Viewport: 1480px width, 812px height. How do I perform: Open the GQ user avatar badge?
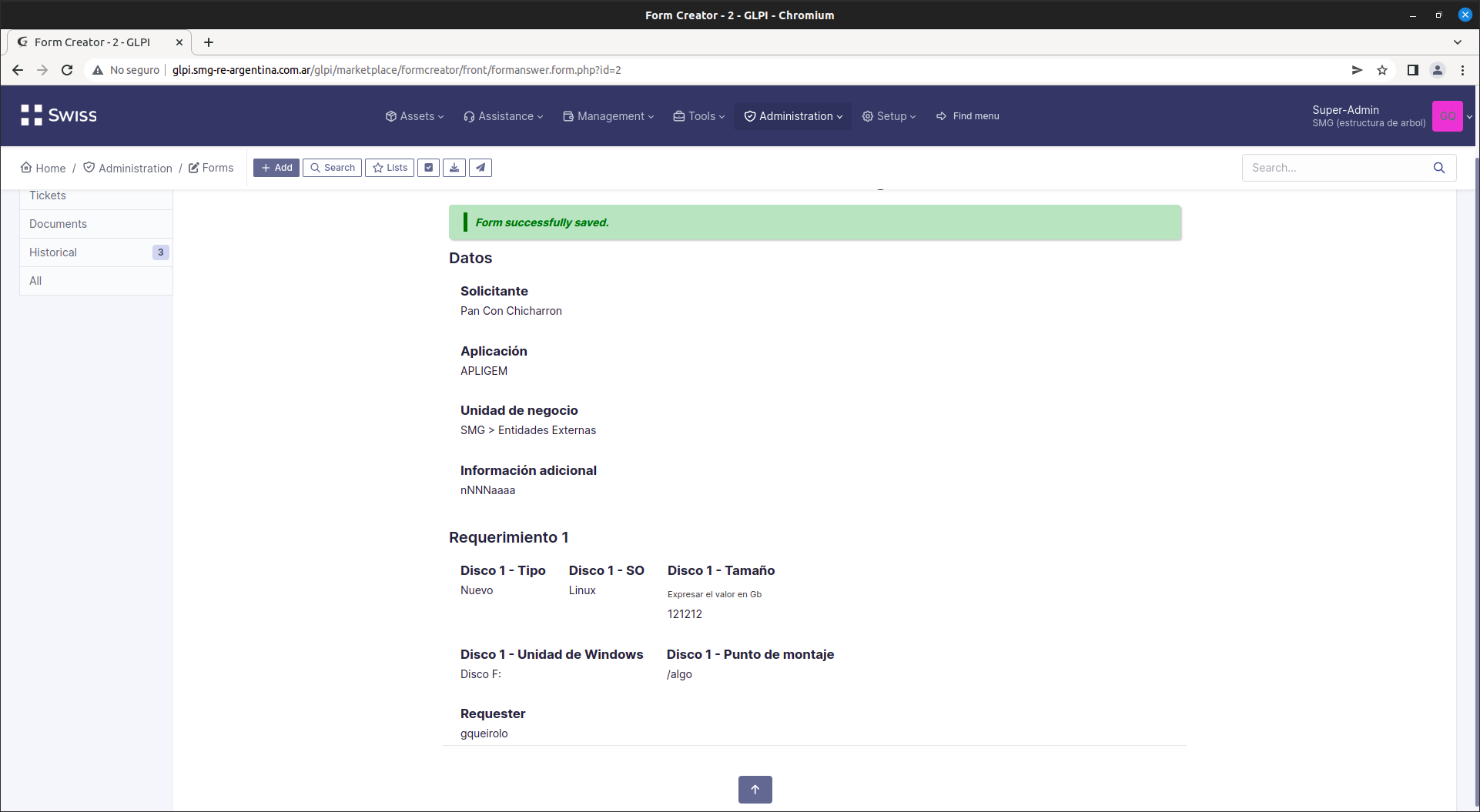(x=1448, y=115)
